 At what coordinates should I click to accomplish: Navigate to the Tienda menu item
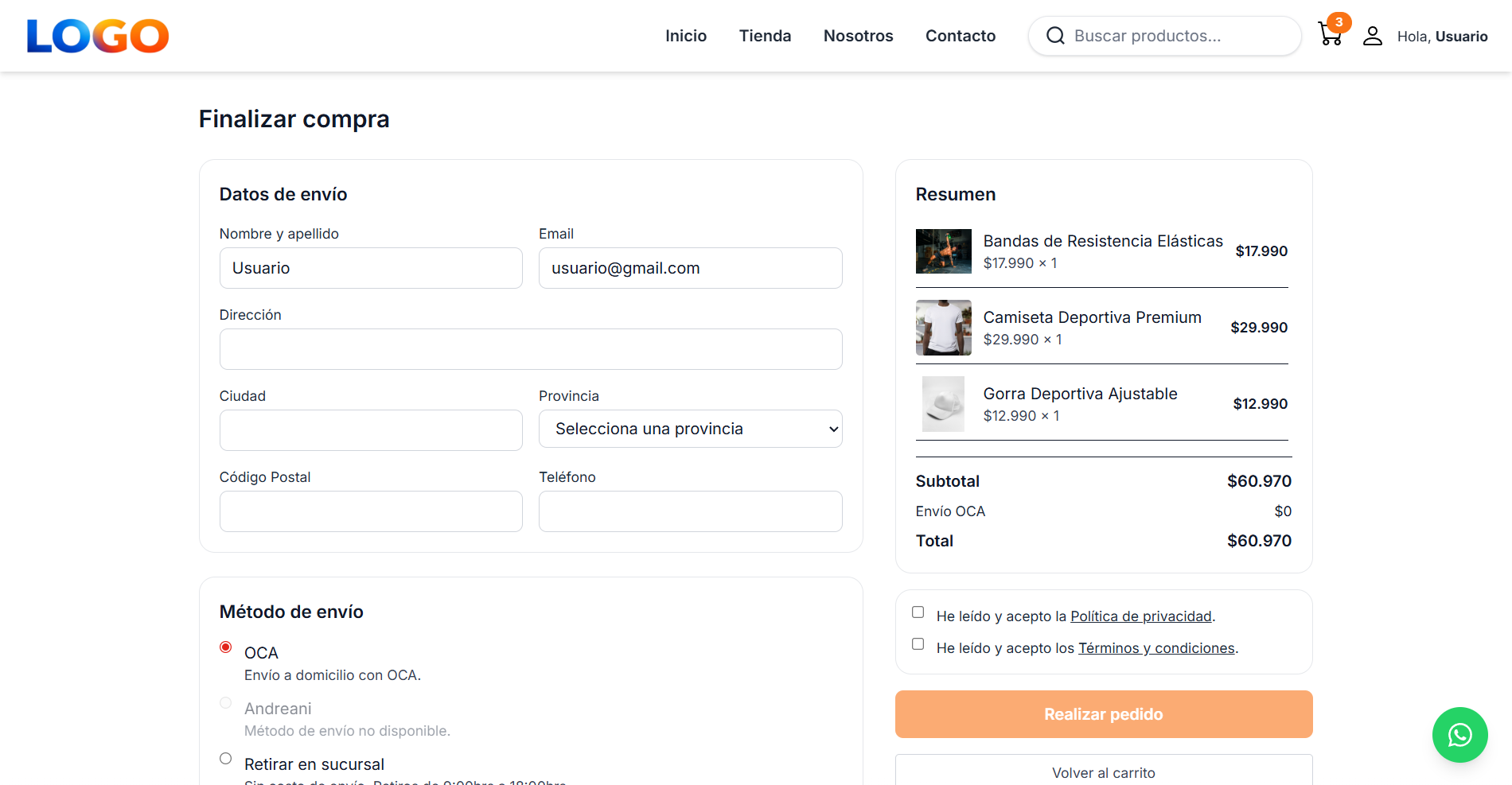coord(765,36)
